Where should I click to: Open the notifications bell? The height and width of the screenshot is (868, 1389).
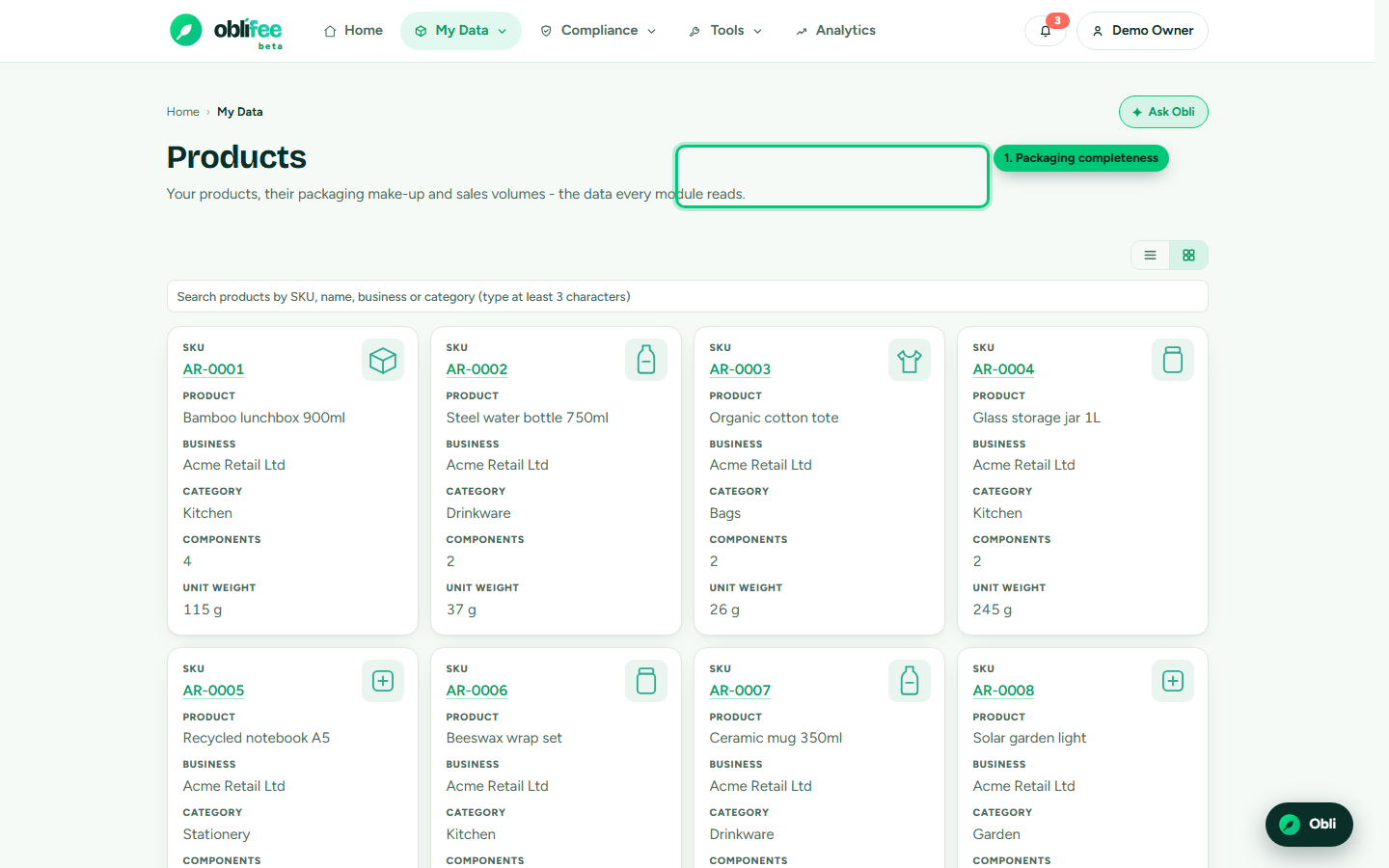(x=1046, y=31)
